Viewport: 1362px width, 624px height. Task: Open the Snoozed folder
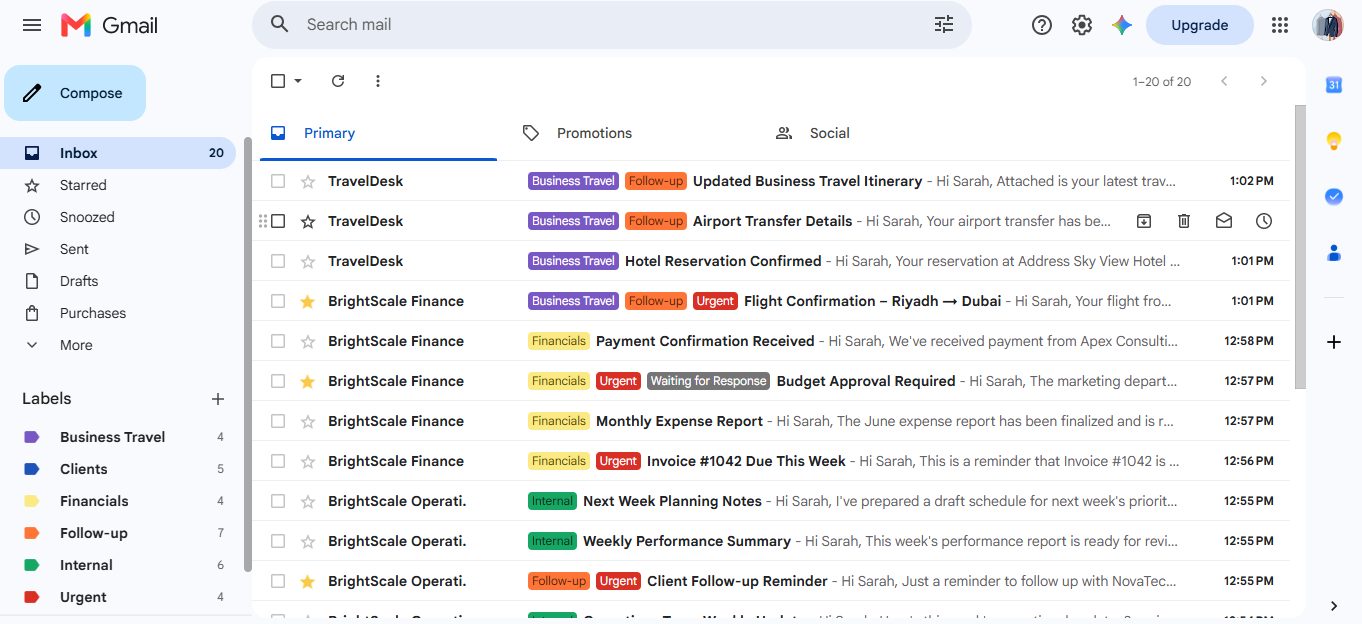[118, 217]
